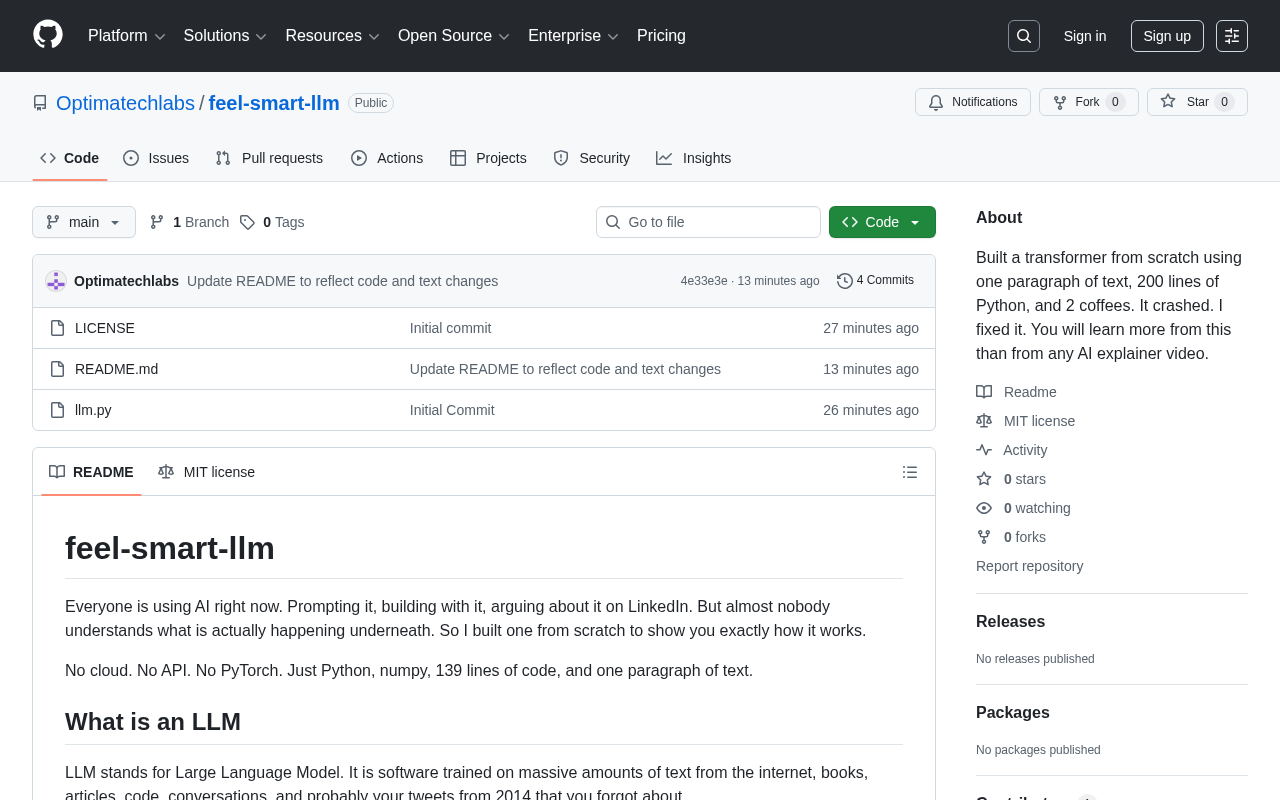Image resolution: width=1280 pixels, height=800 pixels.
Task: Select the Pricing menu item
Action: click(661, 35)
